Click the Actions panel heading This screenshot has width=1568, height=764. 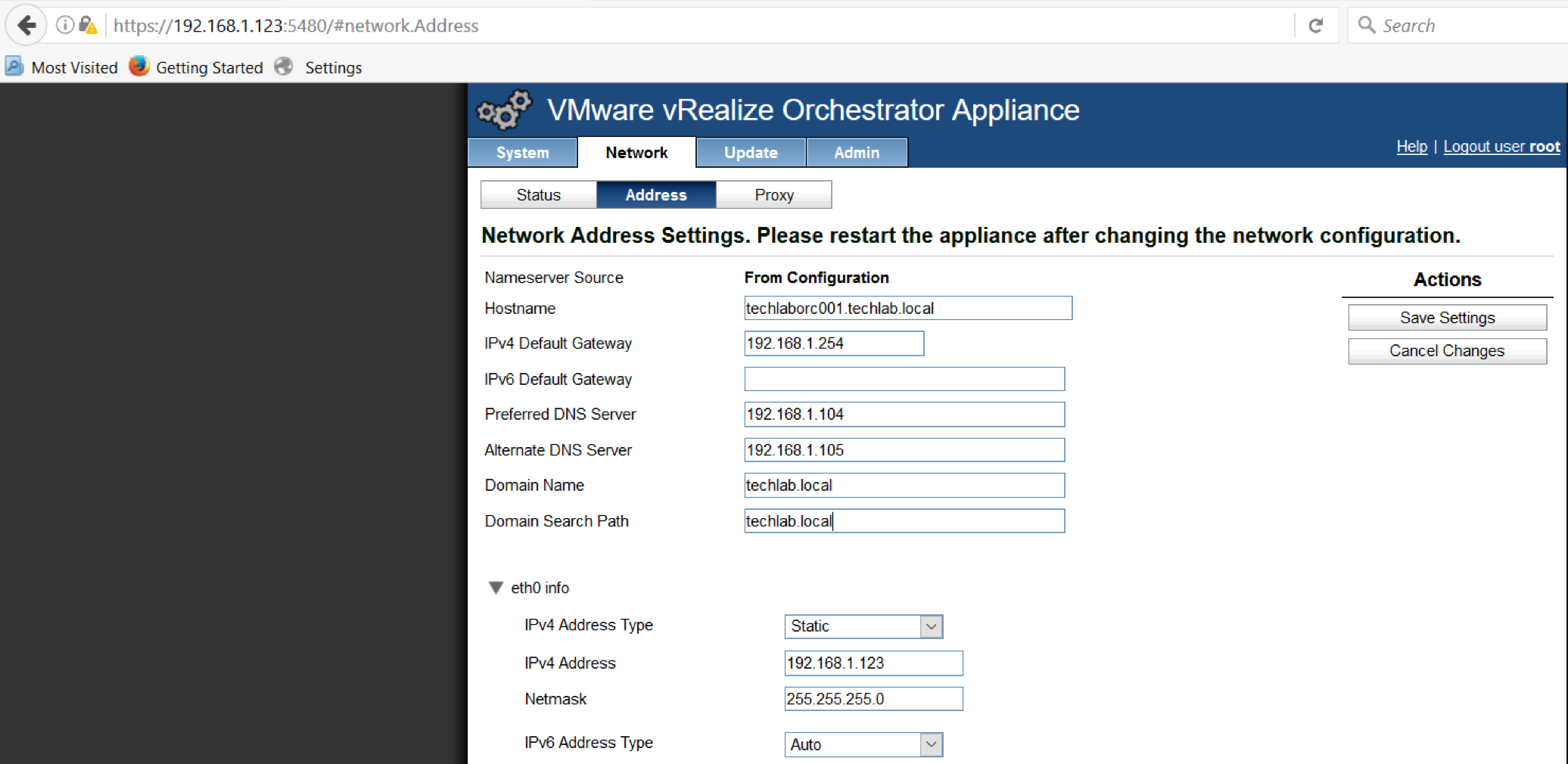tap(1447, 279)
